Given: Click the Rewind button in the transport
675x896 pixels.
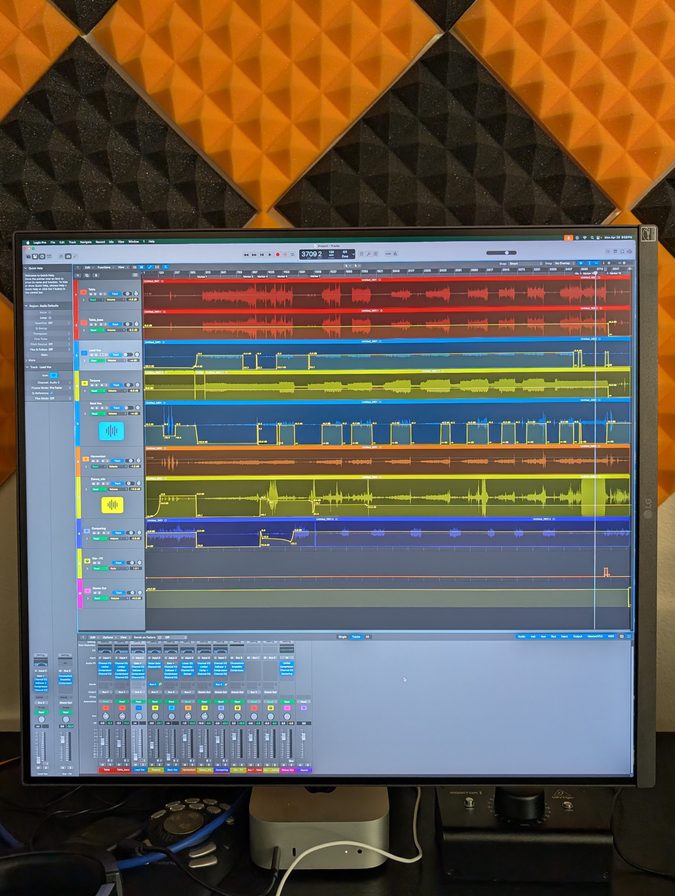Looking at the screenshot, I should tap(246, 255).
